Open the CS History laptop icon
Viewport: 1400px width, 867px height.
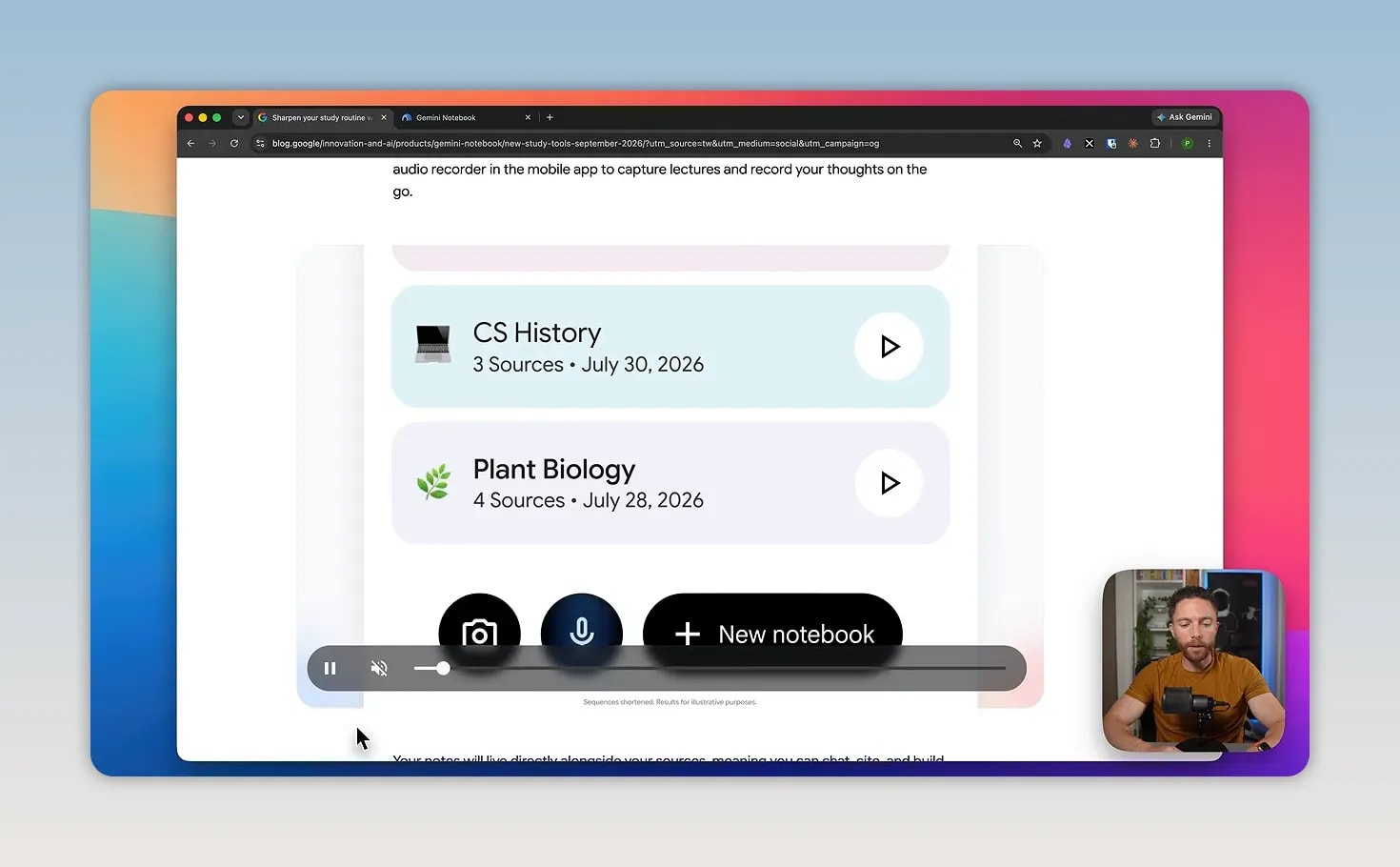tap(433, 344)
